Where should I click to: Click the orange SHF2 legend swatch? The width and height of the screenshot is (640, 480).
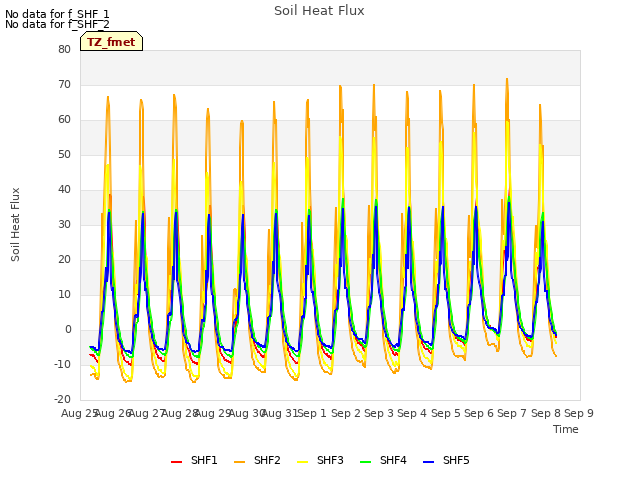pos(240,462)
